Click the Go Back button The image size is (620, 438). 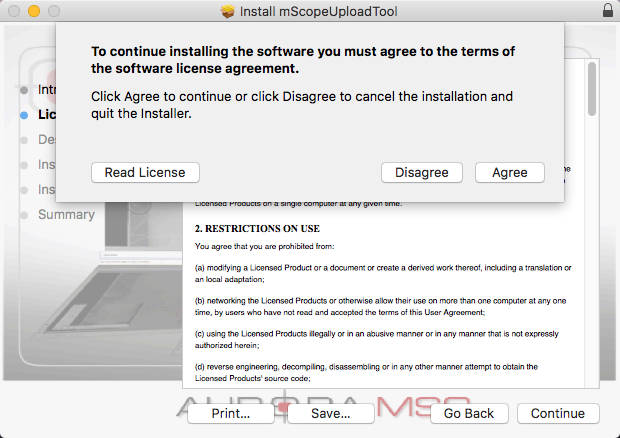(469, 413)
